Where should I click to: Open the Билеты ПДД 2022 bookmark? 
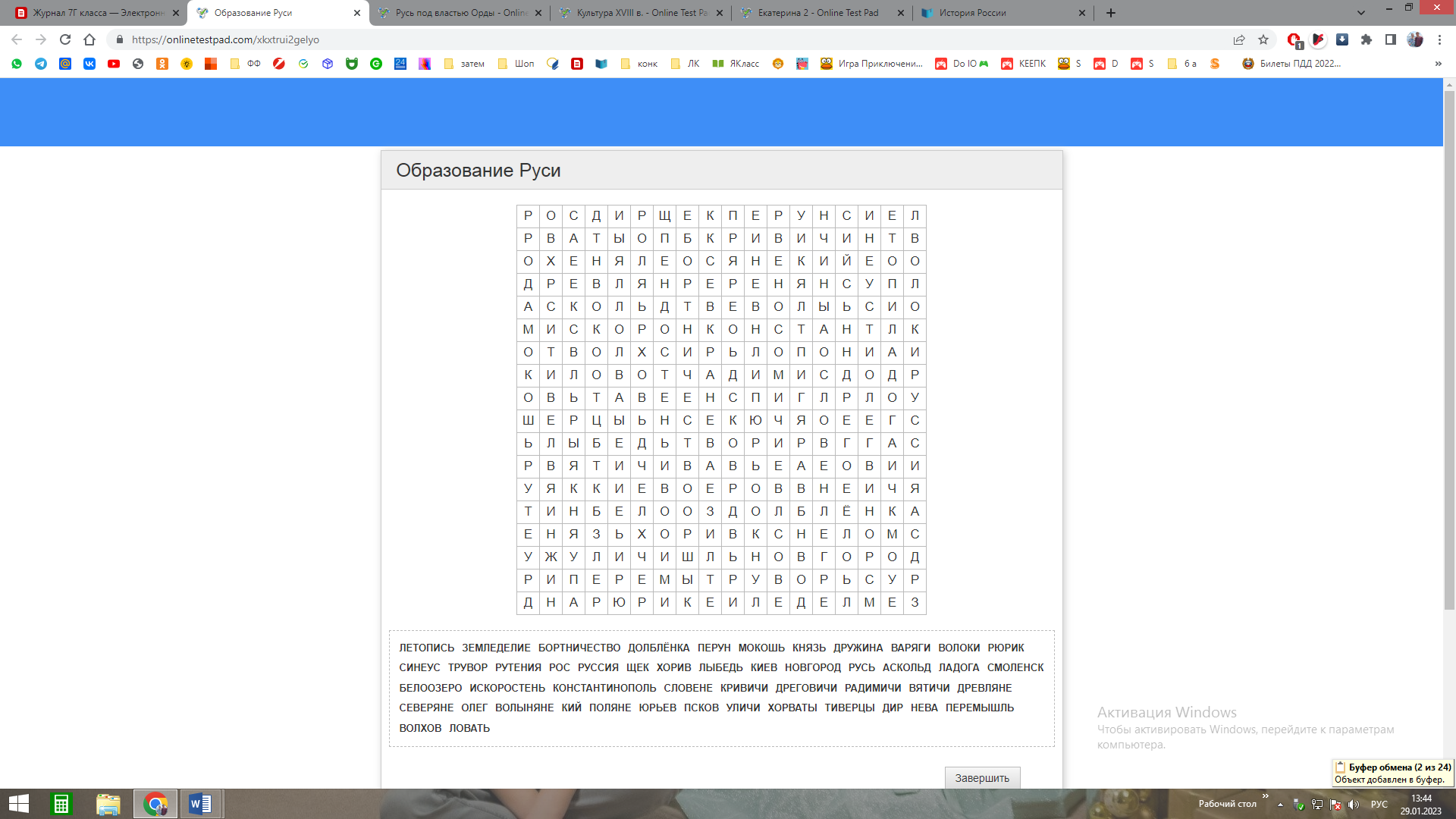pyautogui.click(x=1291, y=64)
